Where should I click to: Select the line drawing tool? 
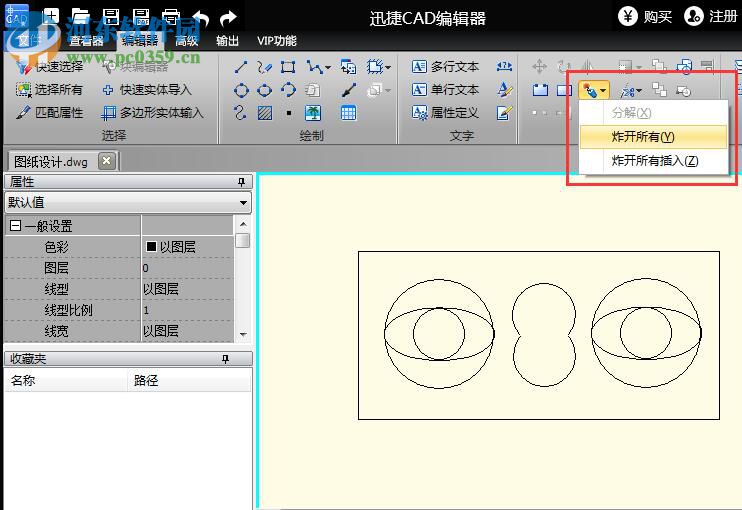[241, 67]
